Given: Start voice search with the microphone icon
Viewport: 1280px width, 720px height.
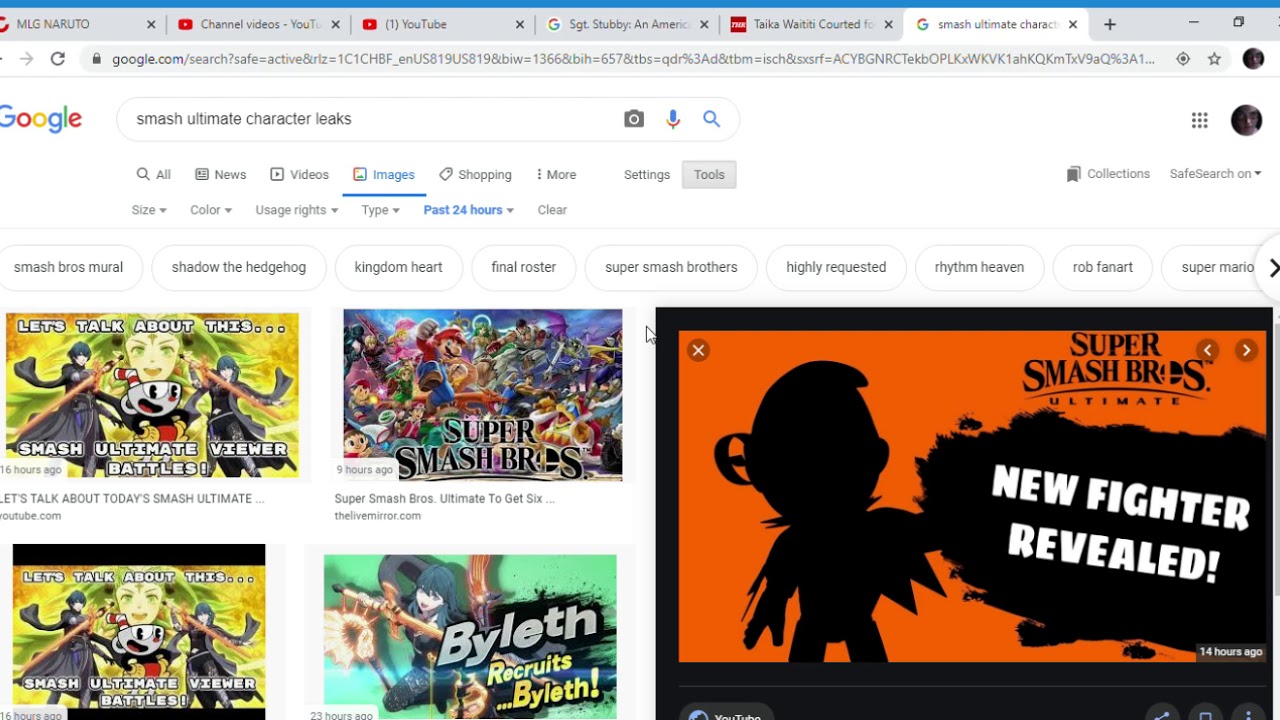Looking at the screenshot, I should (673, 119).
